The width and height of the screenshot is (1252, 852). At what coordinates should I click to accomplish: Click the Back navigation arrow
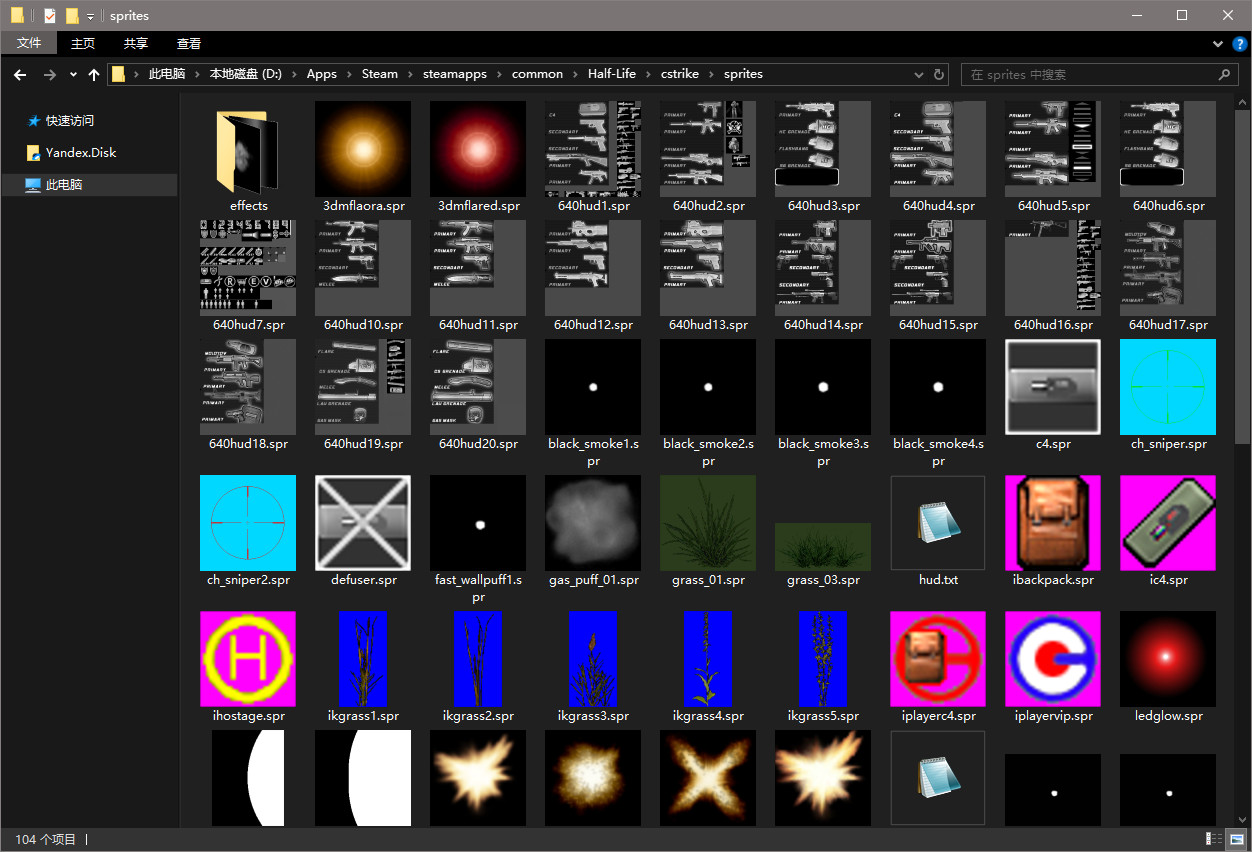pos(20,74)
